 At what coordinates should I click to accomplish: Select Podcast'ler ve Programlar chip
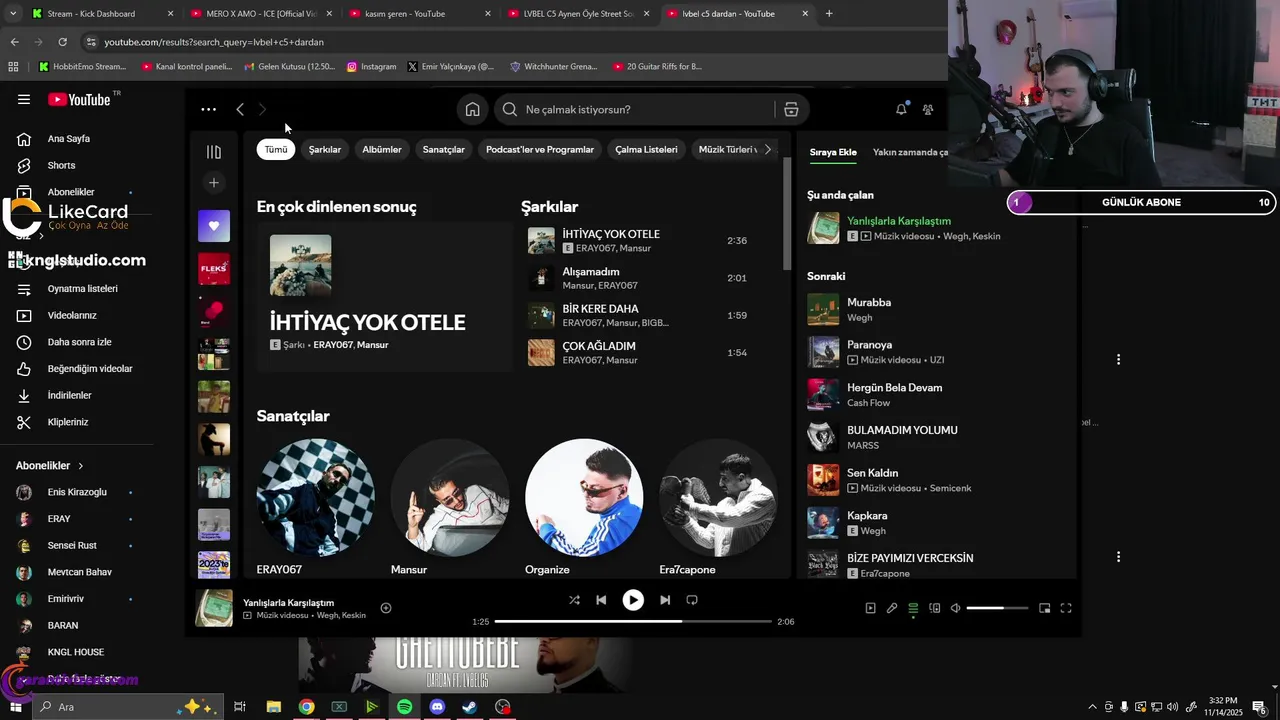pyautogui.click(x=540, y=149)
